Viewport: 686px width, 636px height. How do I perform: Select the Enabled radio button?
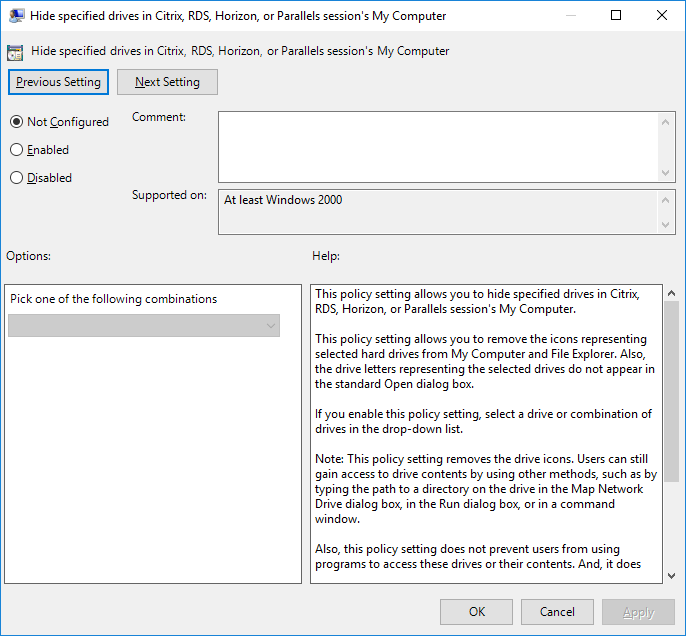[16, 150]
